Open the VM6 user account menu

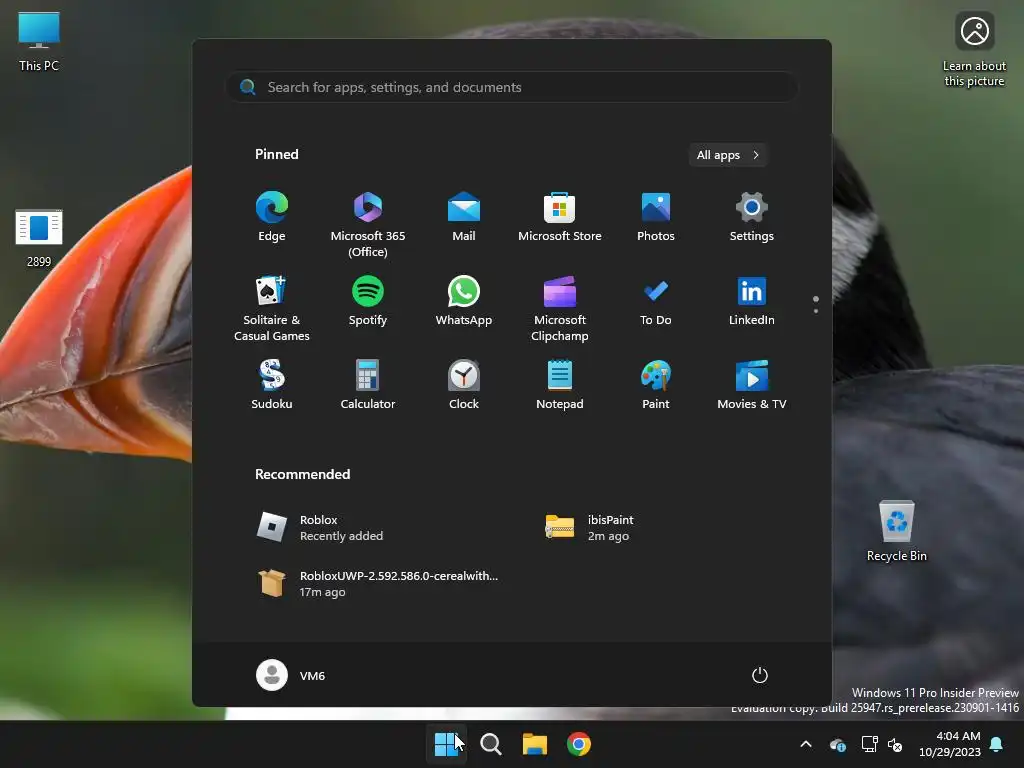[291, 675]
